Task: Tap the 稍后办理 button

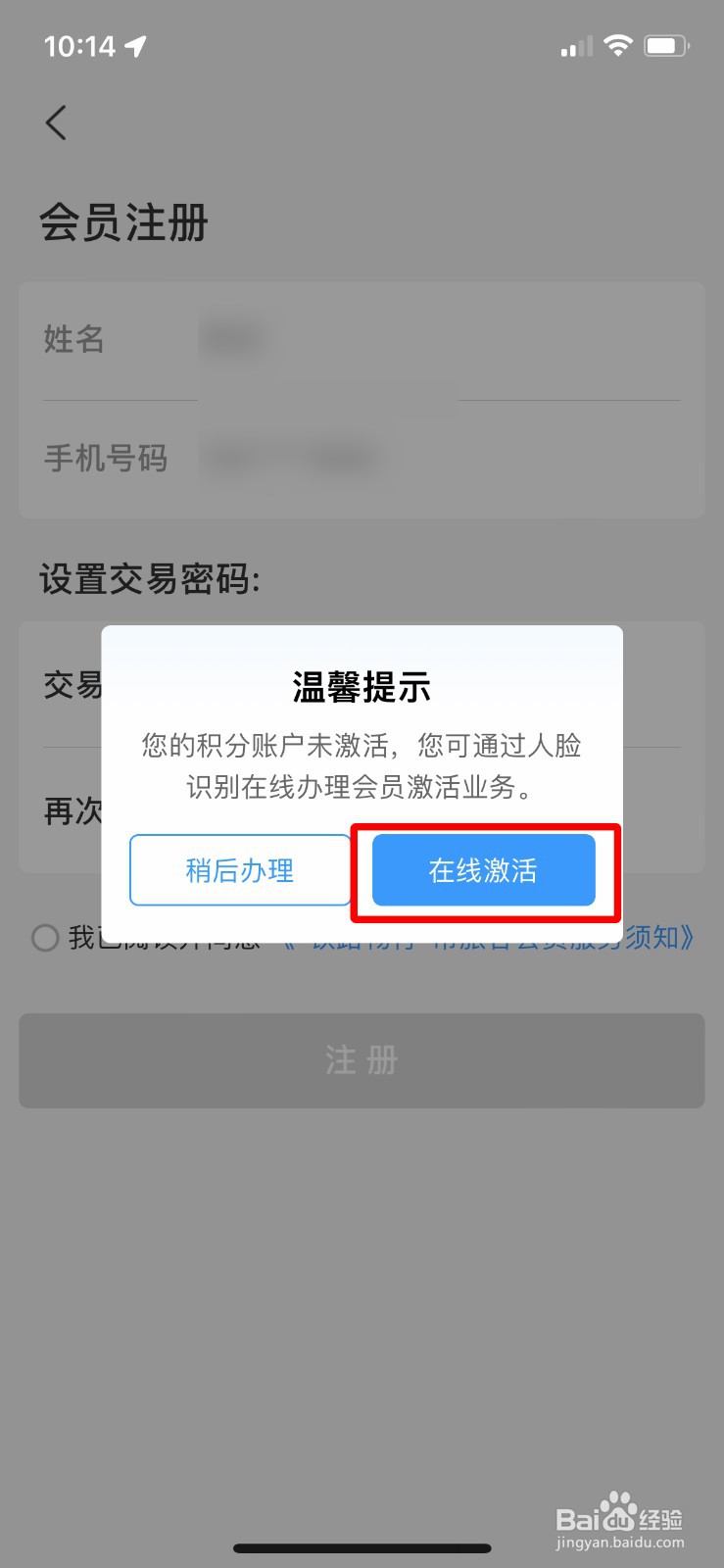Action: click(x=240, y=870)
